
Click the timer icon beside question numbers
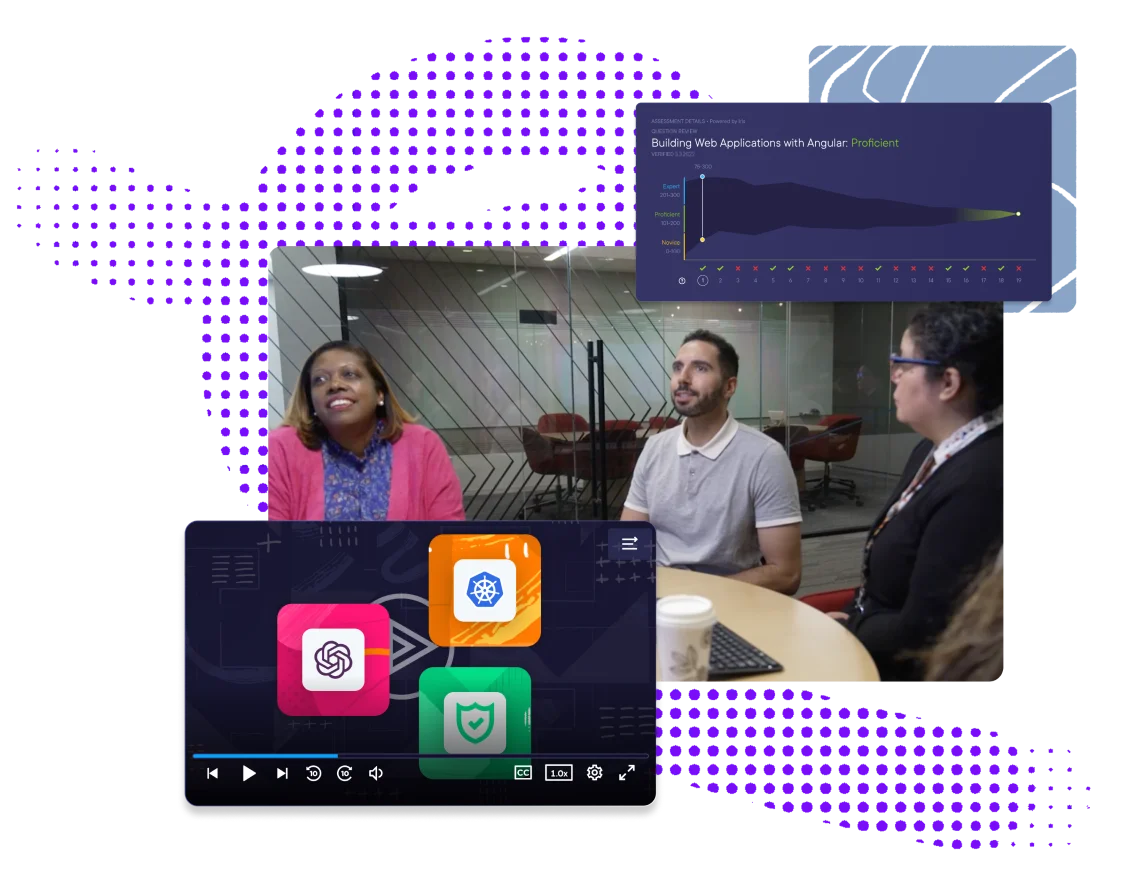(x=682, y=281)
